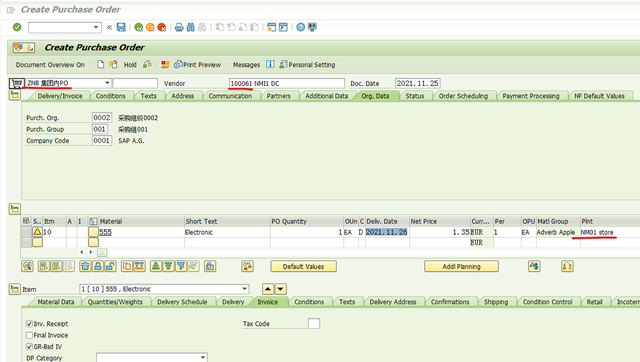The image size is (640, 362).
Task: Click the Hold button
Action: coord(130,64)
